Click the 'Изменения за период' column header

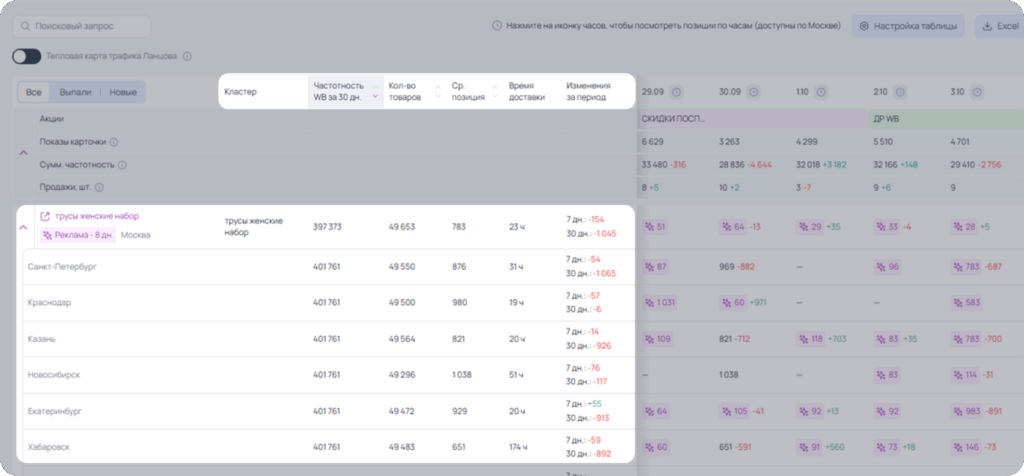tap(588, 91)
